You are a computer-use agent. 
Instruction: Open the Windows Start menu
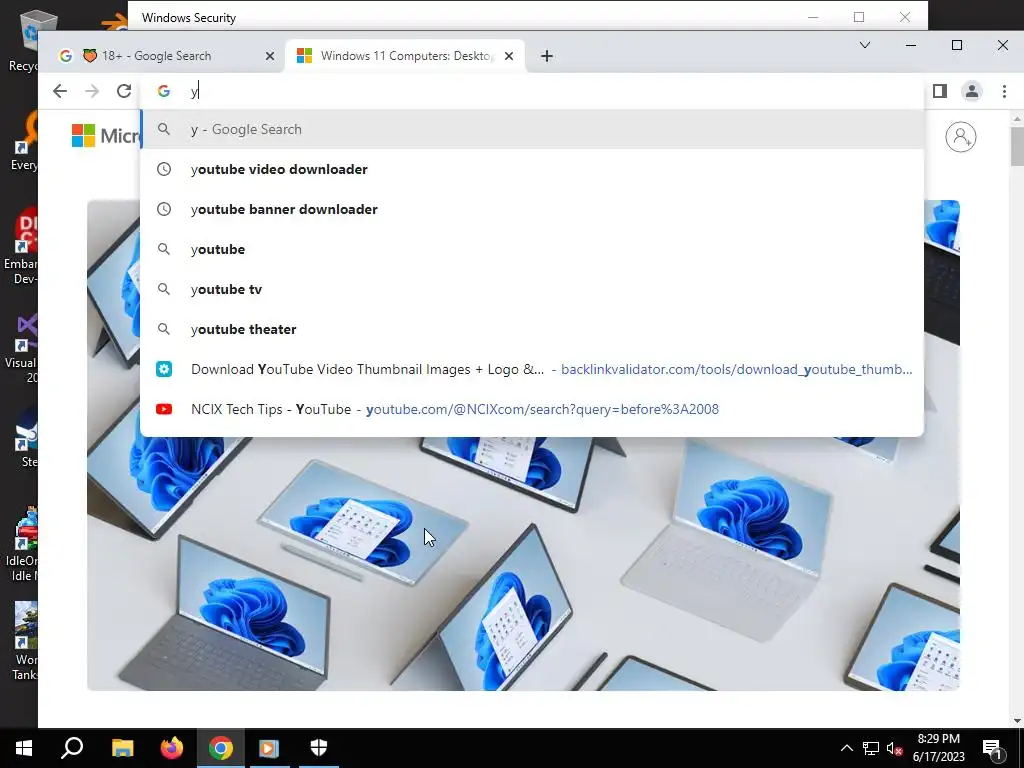(x=24, y=748)
